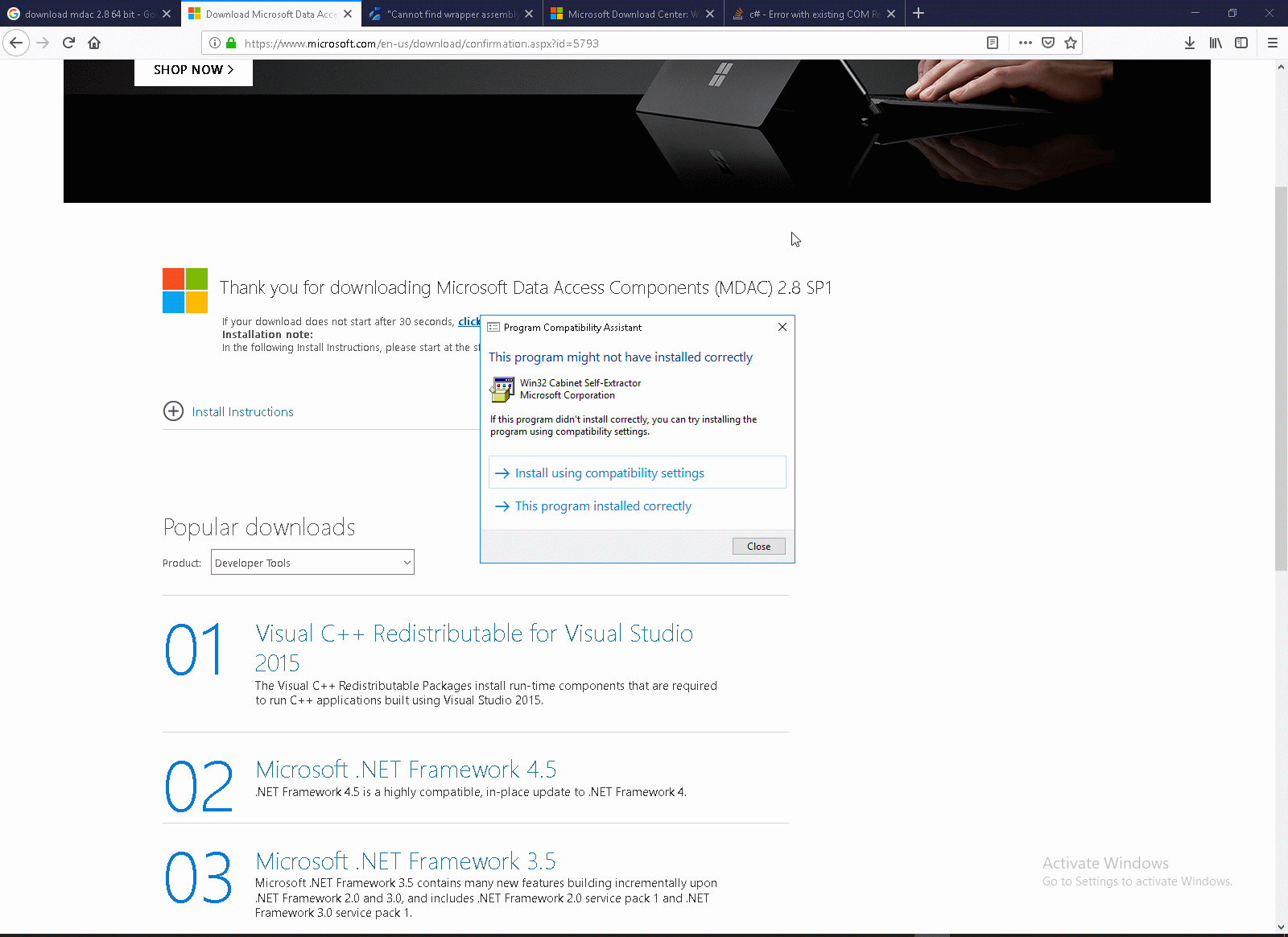
Task: Click the large '03' ranking number
Action: tap(198, 877)
